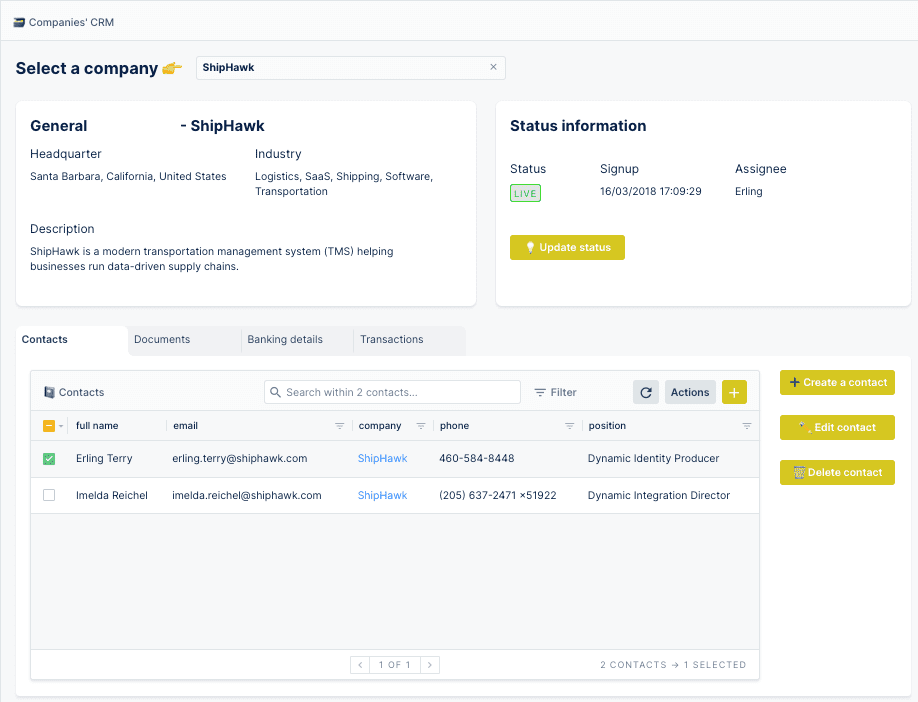Toggle the select-all header checkbox
The image size is (918, 702).
pos(49,426)
